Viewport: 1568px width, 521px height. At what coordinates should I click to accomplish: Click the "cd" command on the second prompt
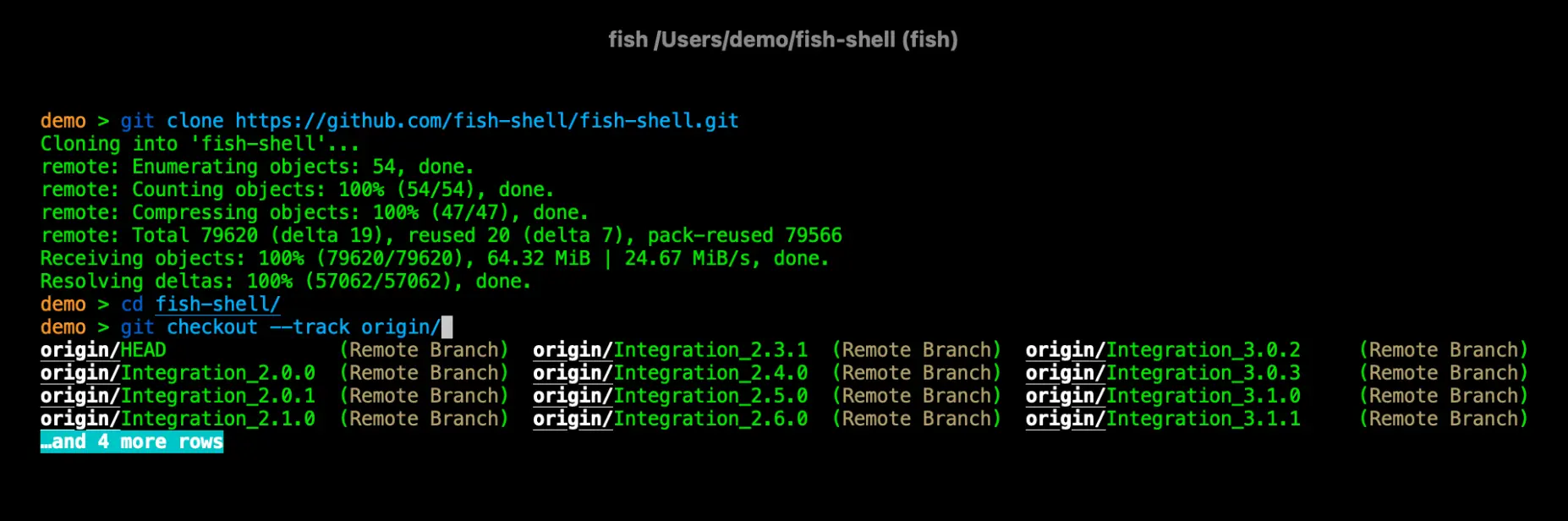(x=132, y=304)
